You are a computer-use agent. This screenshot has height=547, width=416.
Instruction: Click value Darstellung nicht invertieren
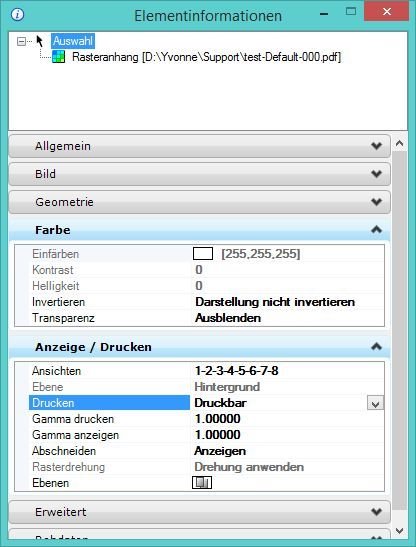275,302
